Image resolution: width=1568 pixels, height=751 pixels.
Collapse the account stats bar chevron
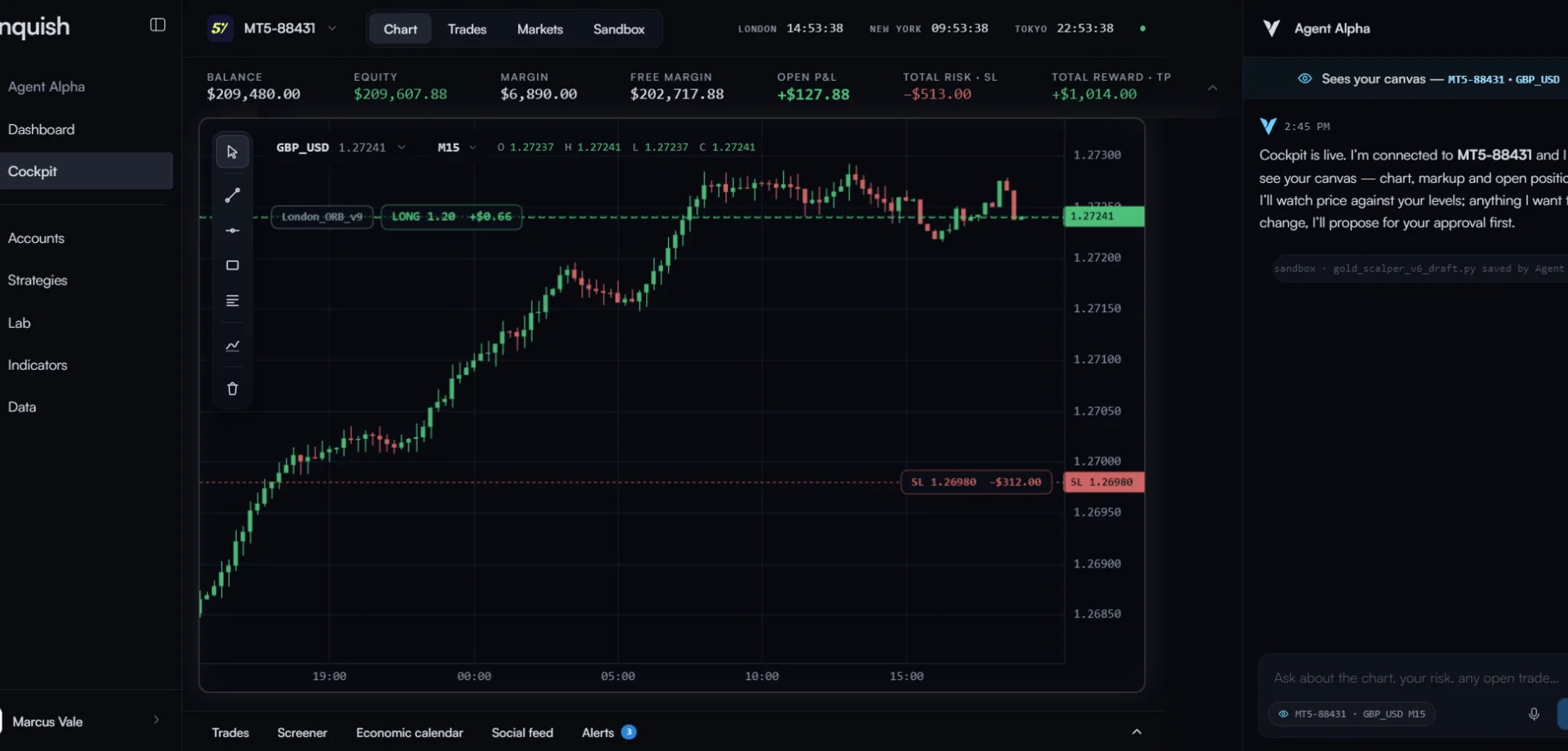click(x=1213, y=88)
